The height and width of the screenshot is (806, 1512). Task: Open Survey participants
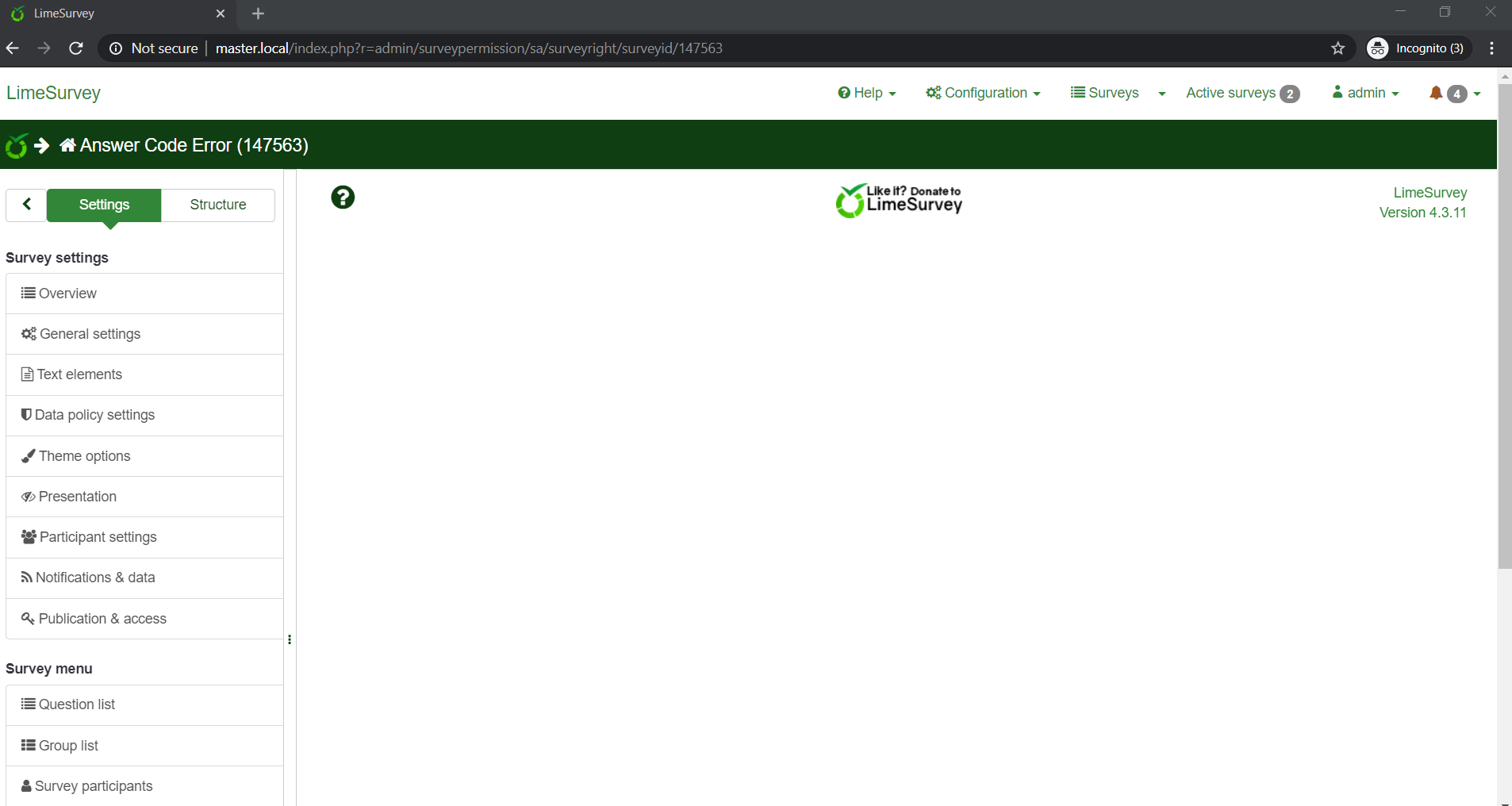[x=144, y=786]
